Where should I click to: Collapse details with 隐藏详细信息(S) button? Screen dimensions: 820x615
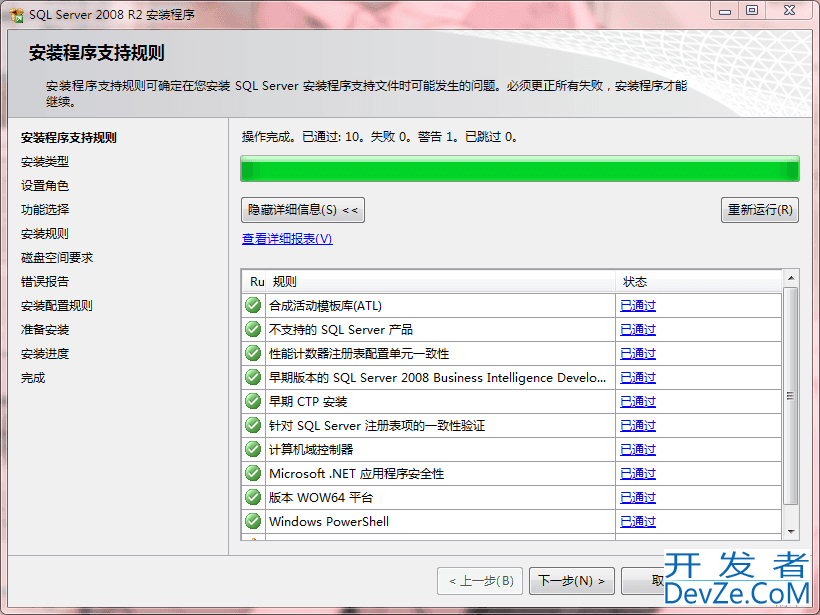tap(303, 210)
